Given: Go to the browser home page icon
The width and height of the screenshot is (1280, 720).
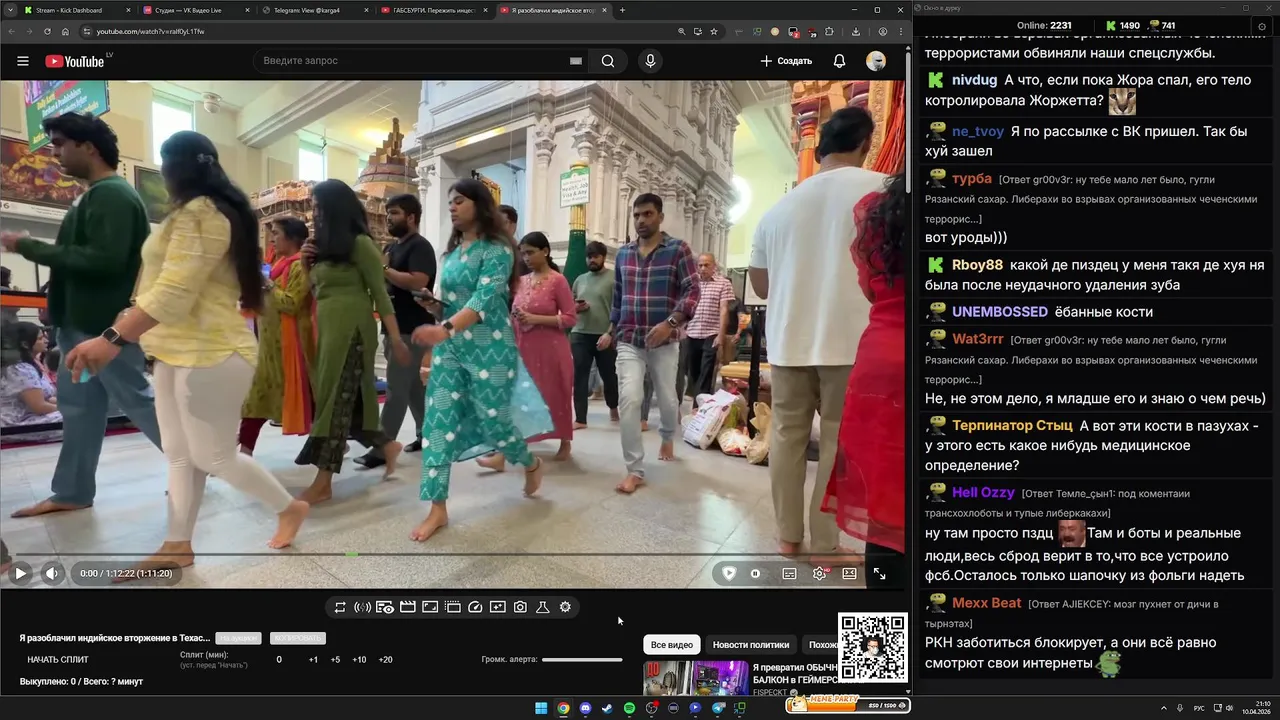Looking at the screenshot, I should tap(65, 31).
